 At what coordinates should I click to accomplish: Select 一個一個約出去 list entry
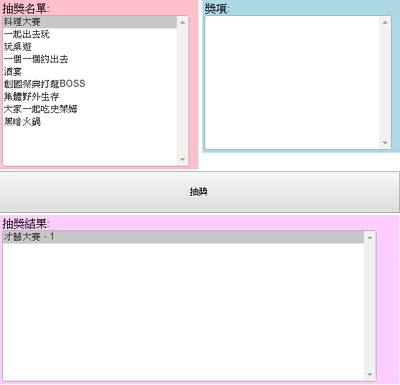point(90,59)
